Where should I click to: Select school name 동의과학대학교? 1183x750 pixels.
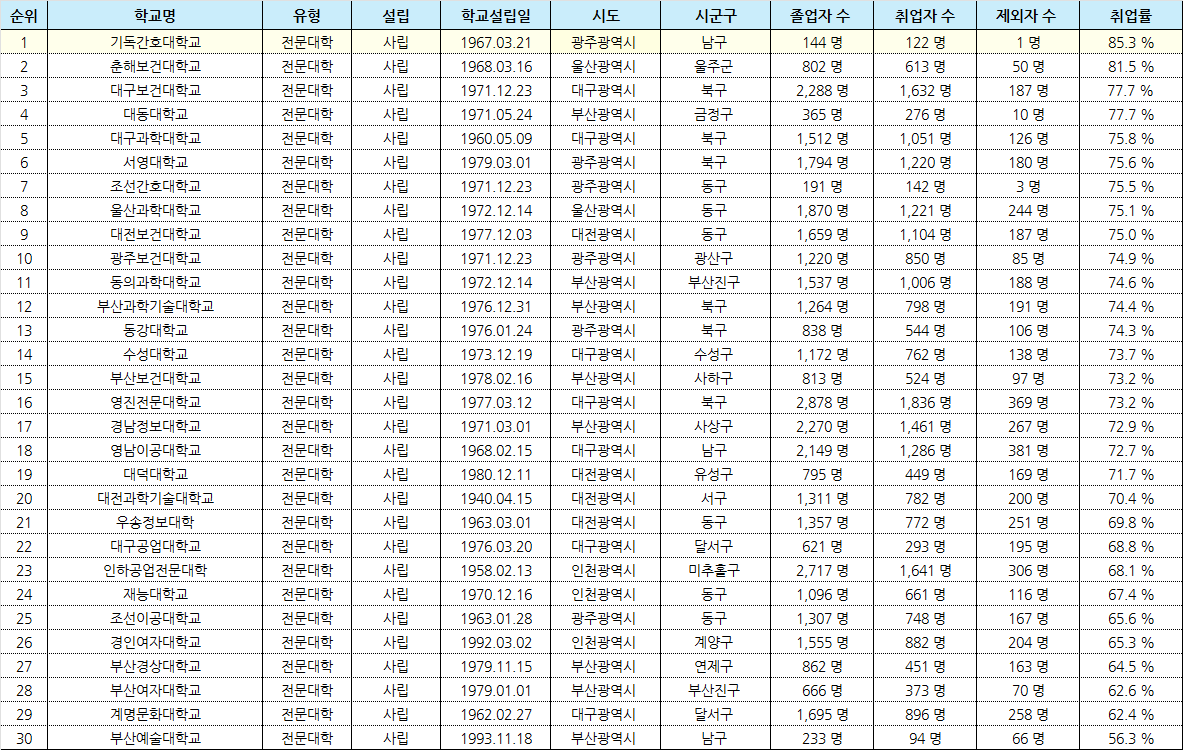coord(155,282)
